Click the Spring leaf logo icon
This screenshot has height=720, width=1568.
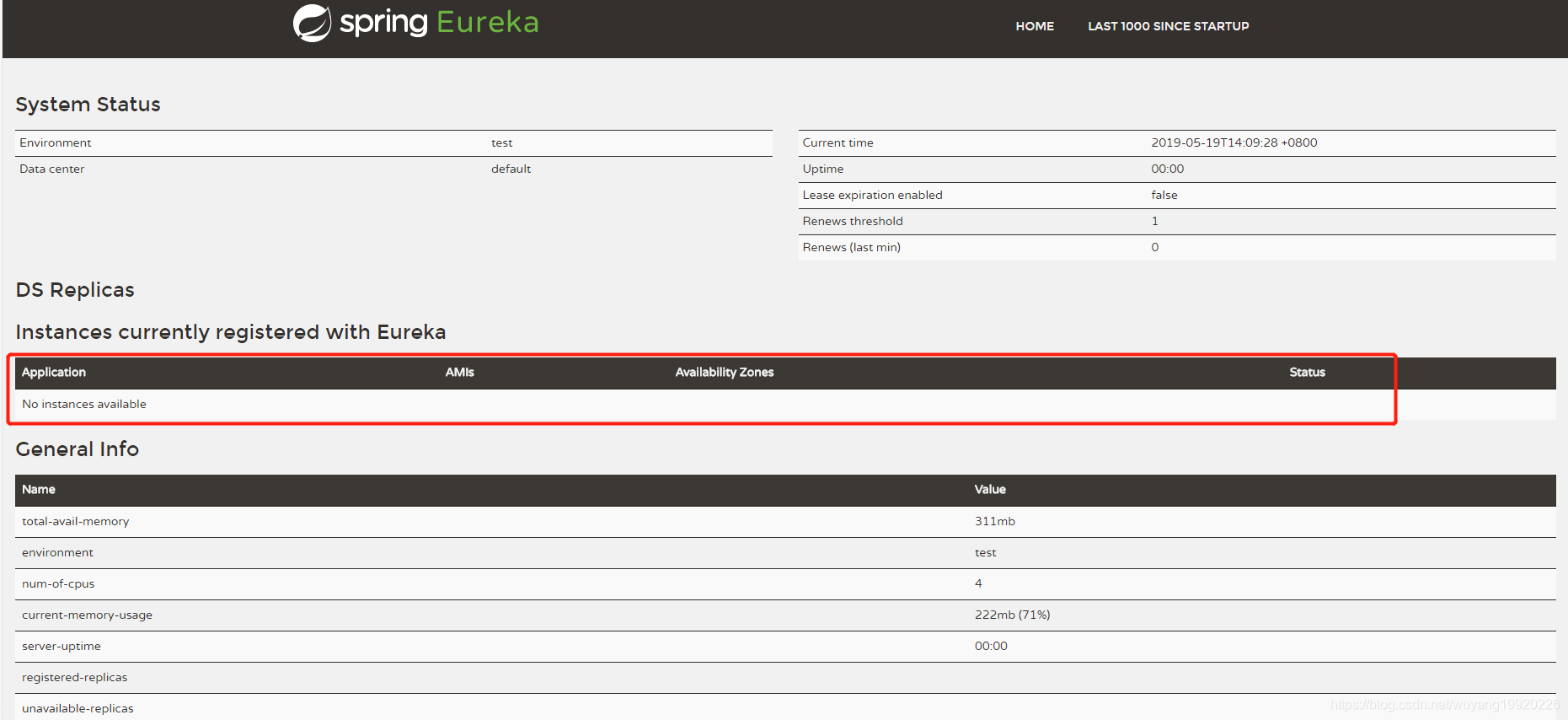[x=312, y=23]
